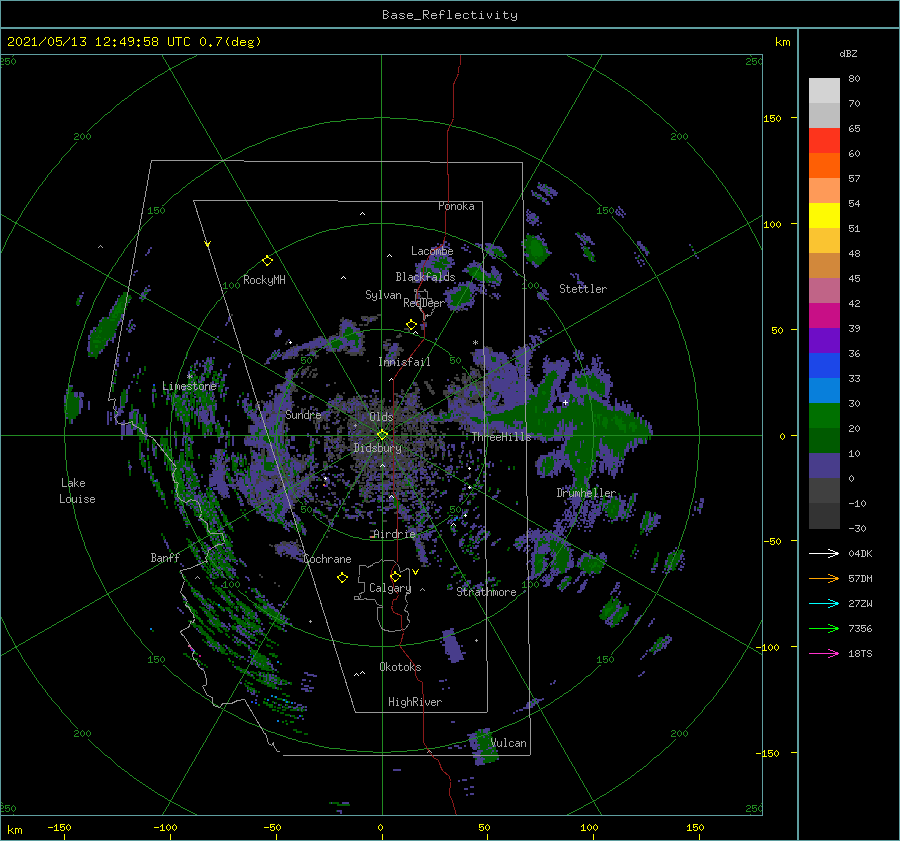
Task: Click the Banff label
Action: [x=165, y=558]
